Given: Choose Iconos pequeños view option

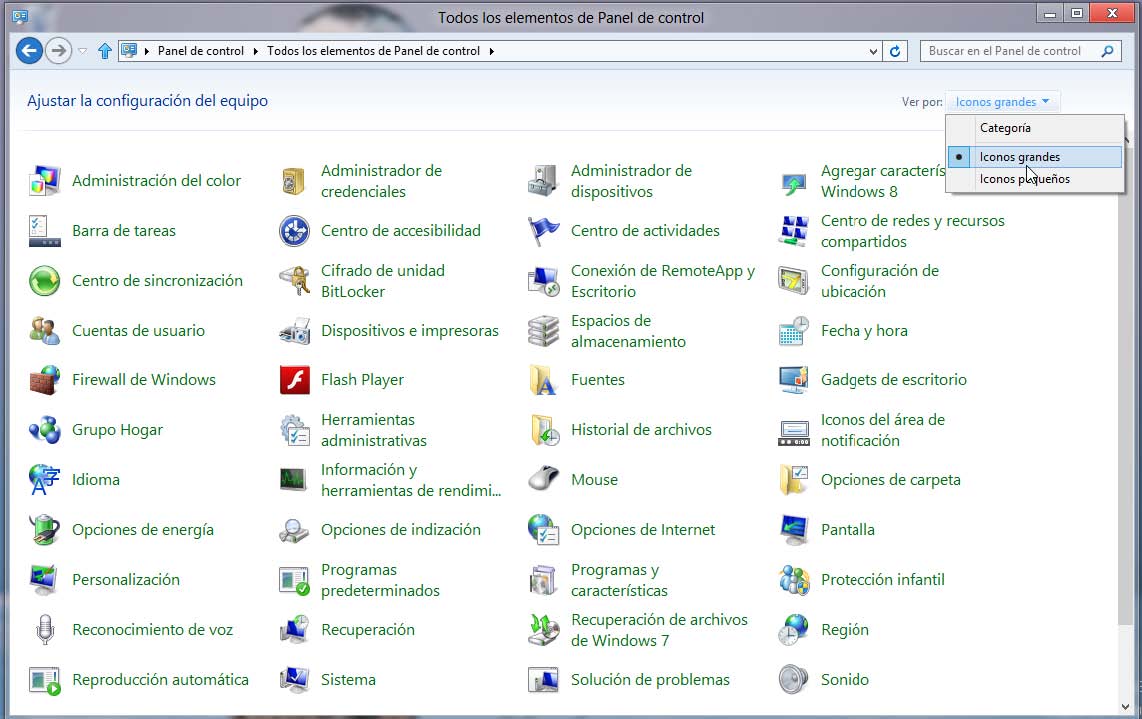Looking at the screenshot, I should (1034, 179).
